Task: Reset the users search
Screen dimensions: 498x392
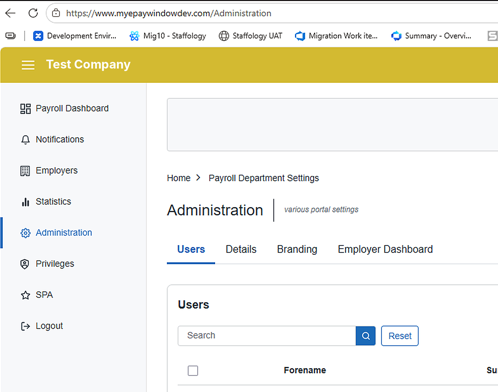Action: (400, 336)
